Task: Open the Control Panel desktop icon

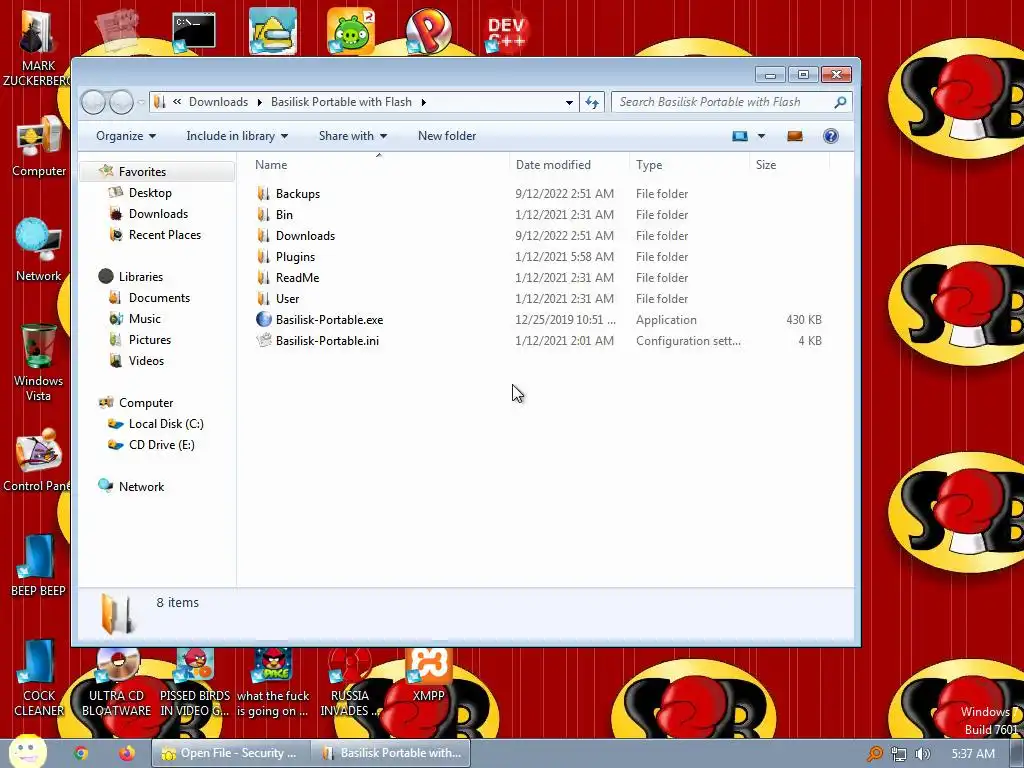Action: point(38,460)
